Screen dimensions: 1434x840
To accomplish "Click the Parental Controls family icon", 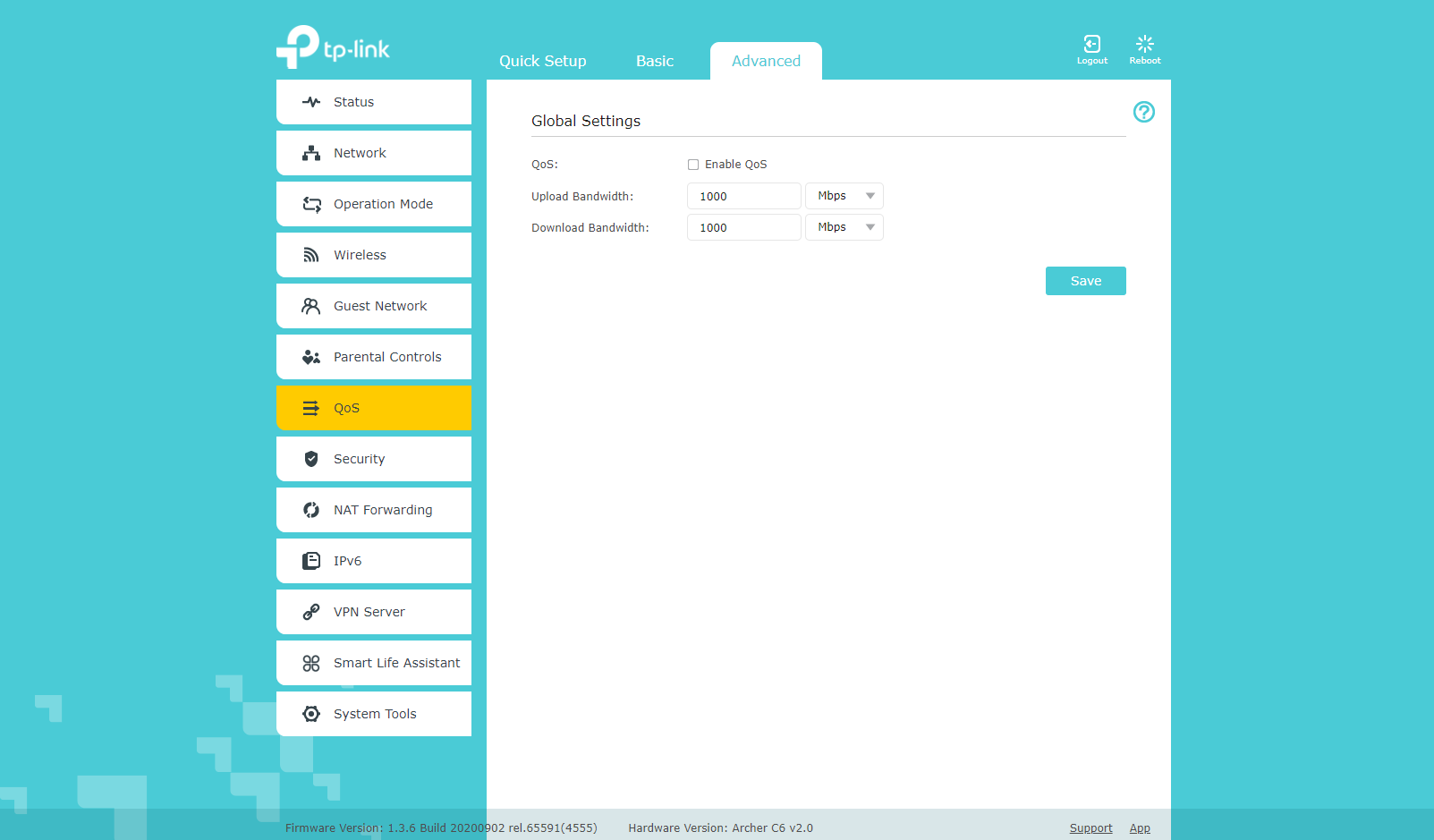I will click(311, 357).
